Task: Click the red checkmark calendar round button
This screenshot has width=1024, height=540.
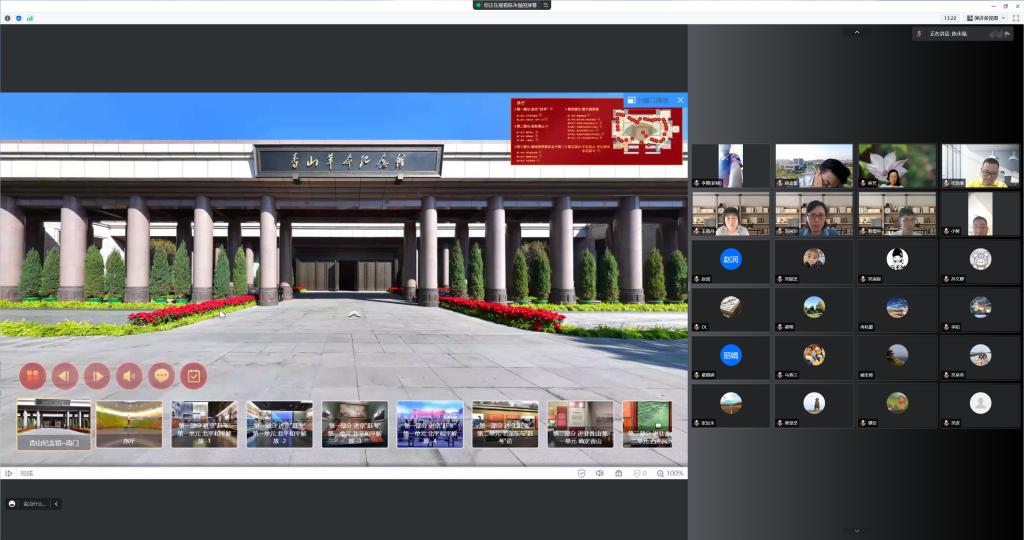Action: tap(193, 376)
